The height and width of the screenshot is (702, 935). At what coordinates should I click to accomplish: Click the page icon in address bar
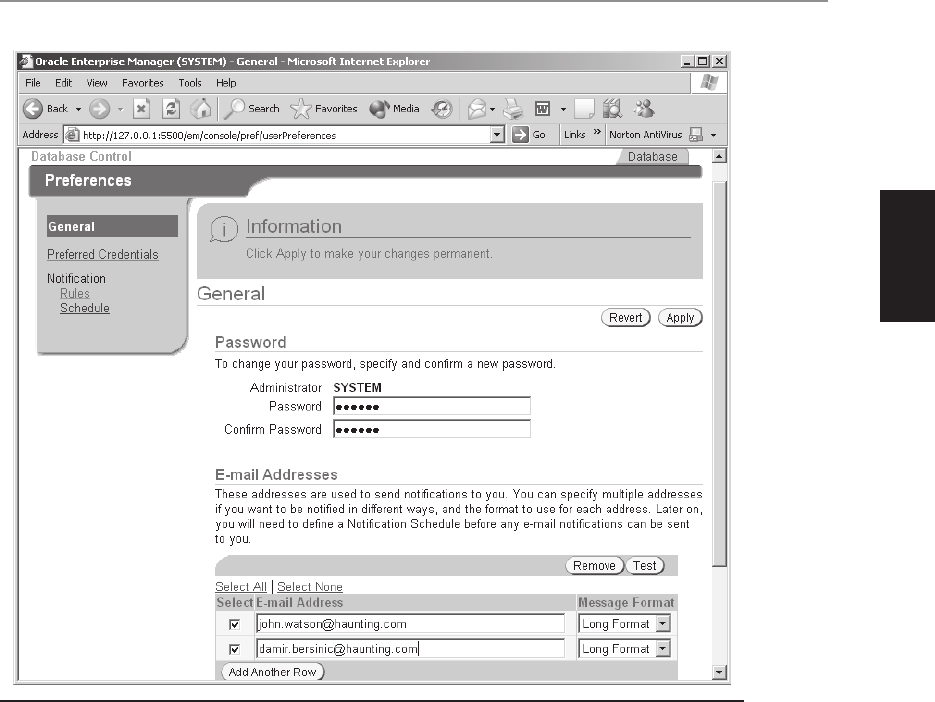pos(72,135)
